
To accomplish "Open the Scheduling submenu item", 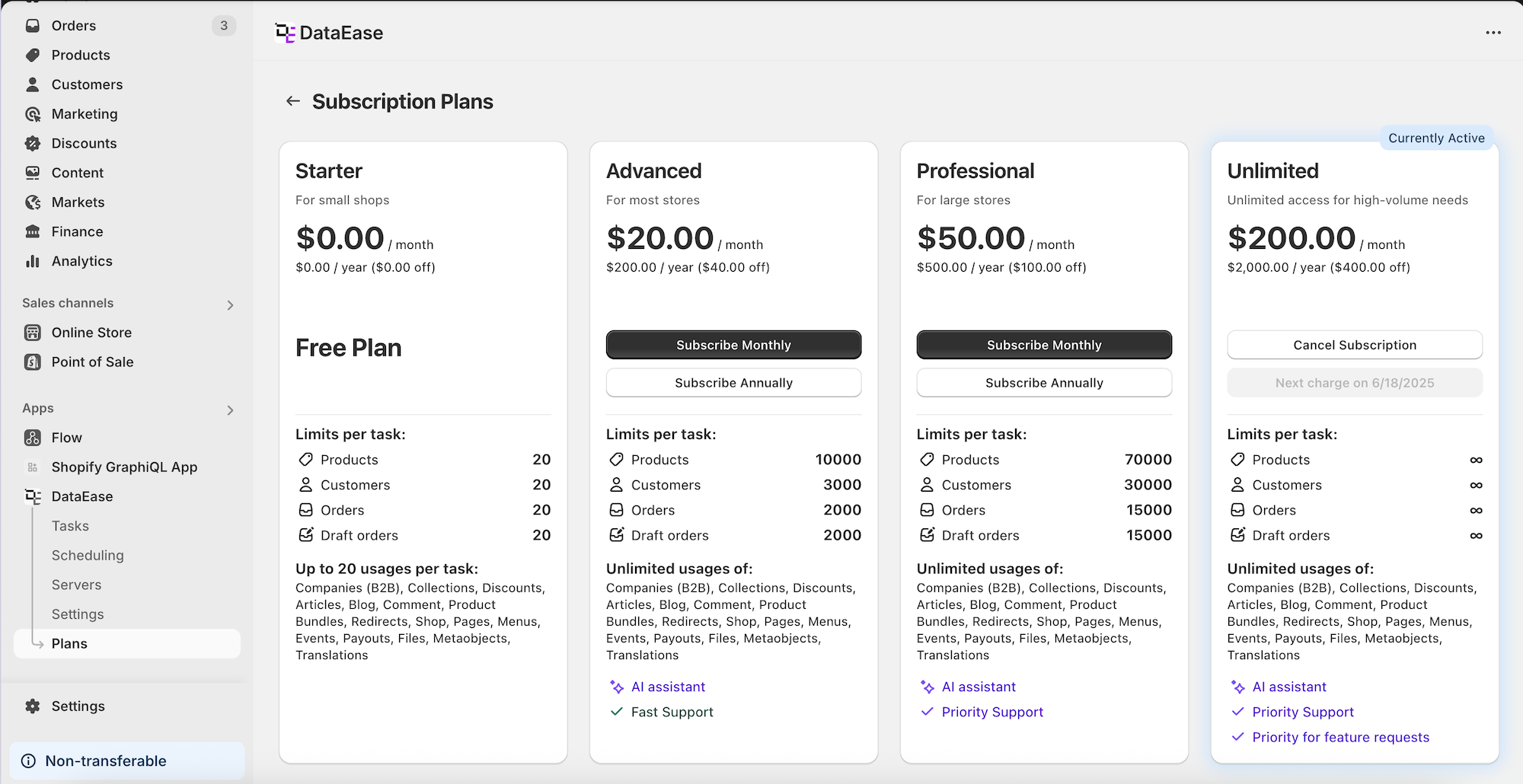I will click(x=88, y=556).
